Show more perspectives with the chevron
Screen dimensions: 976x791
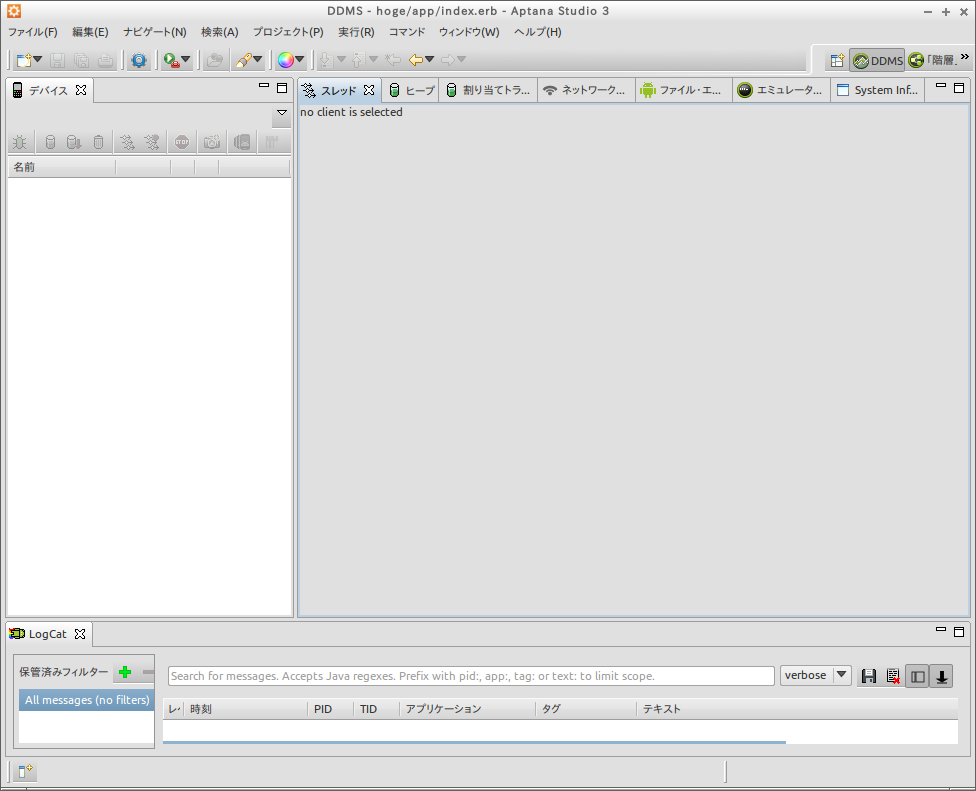click(x=965, y=57)
